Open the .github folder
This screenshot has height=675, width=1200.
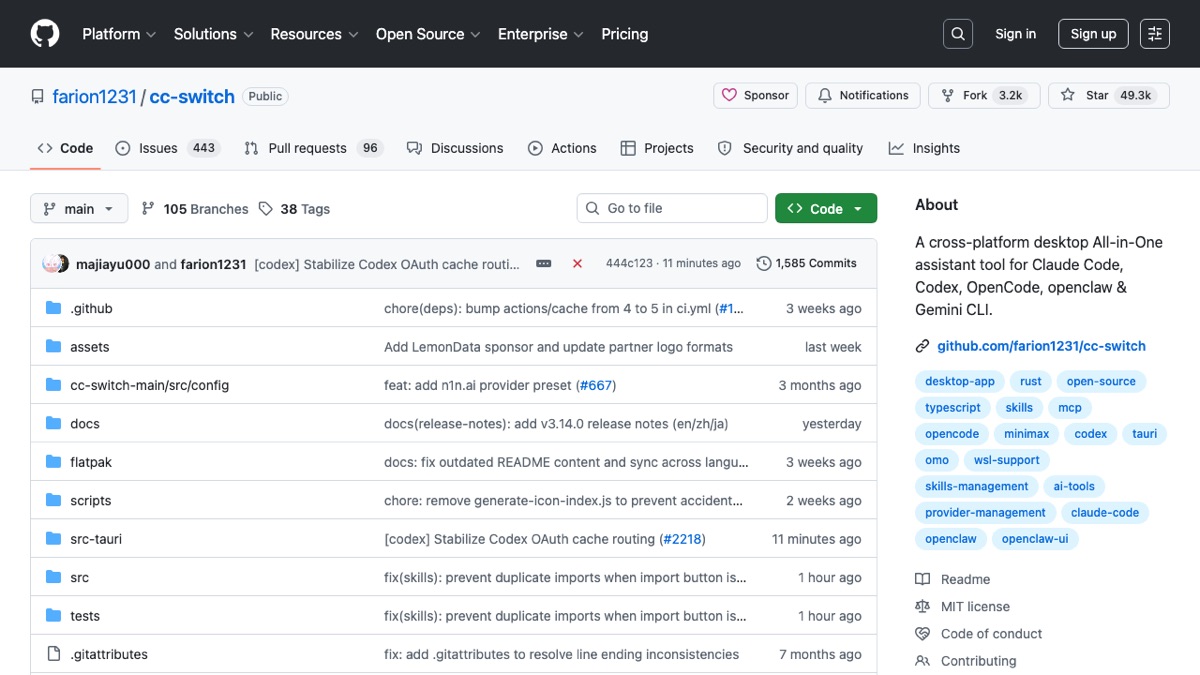click(x=91, y=309)
